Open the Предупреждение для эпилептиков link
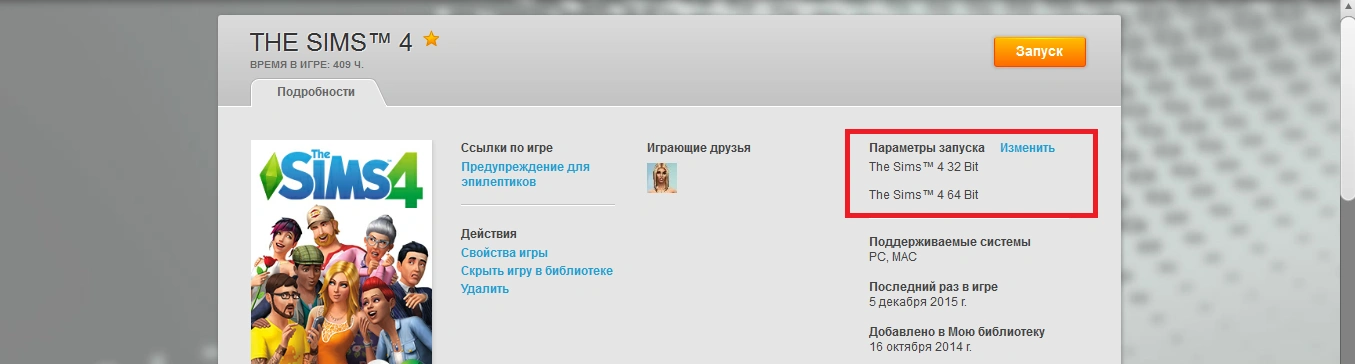The height and width of the screenshot is (364, 1355). tap(525, 174)
